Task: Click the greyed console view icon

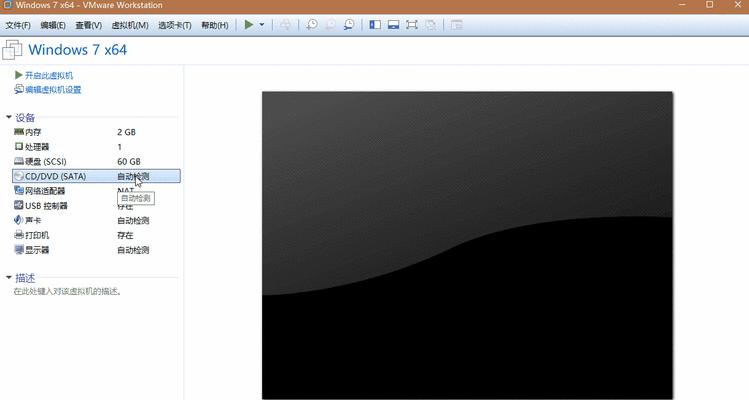Action: [457, 24]
